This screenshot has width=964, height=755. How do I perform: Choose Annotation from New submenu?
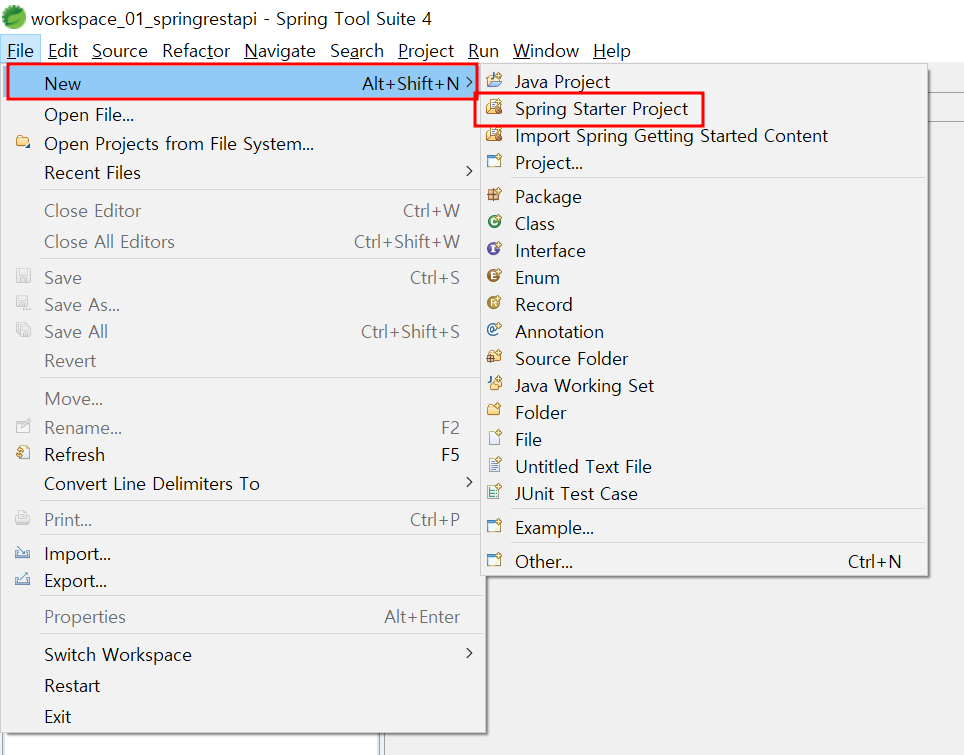(x=705, y=331)
